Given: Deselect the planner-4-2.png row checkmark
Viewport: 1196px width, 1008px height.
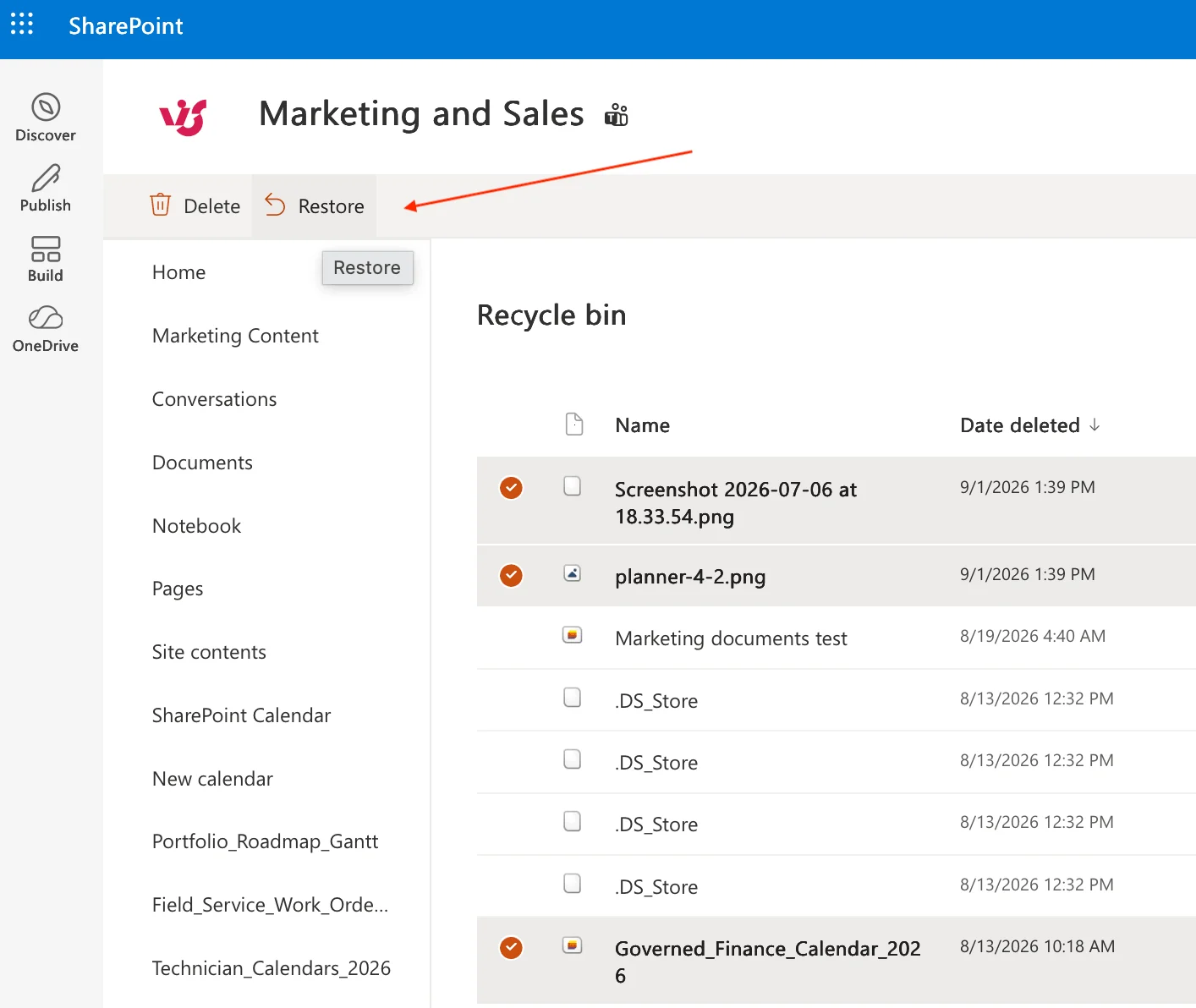Looking at the screenshot, I should (511, 575).
